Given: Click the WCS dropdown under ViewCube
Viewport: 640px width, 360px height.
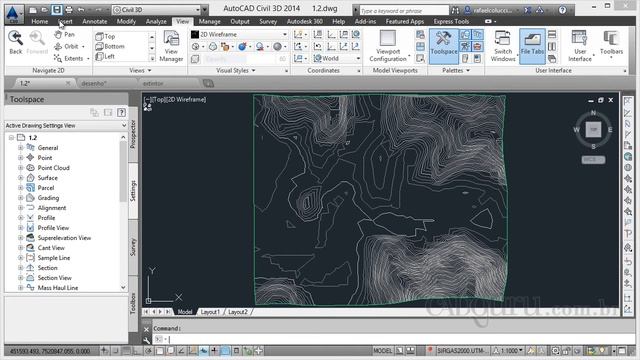Looking at the screenshot, I should pyautogui.click(x=593, y=160).
